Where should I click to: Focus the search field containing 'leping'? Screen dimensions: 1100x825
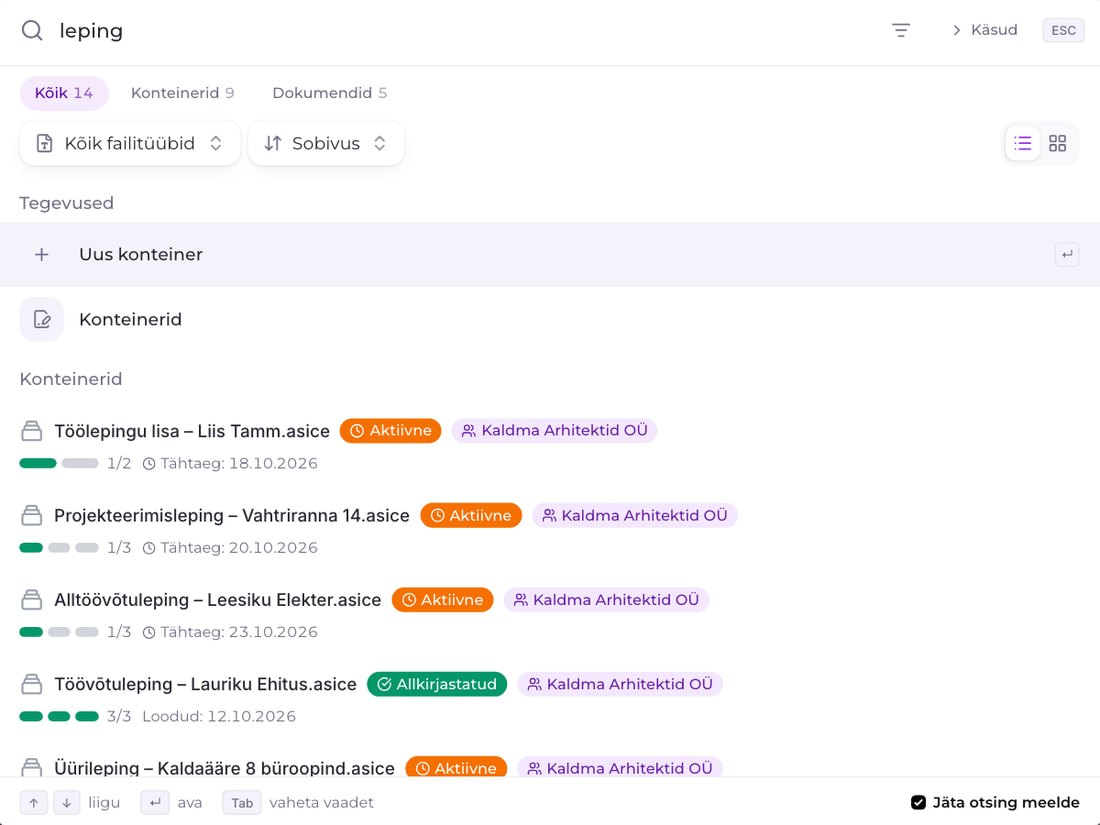[x=463, y=30]
